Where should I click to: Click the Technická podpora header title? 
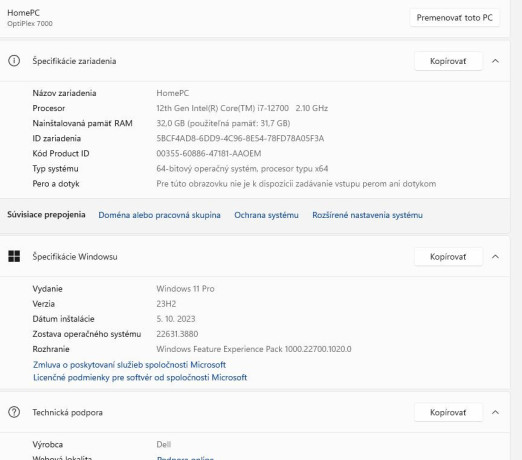tap(67, 412)
